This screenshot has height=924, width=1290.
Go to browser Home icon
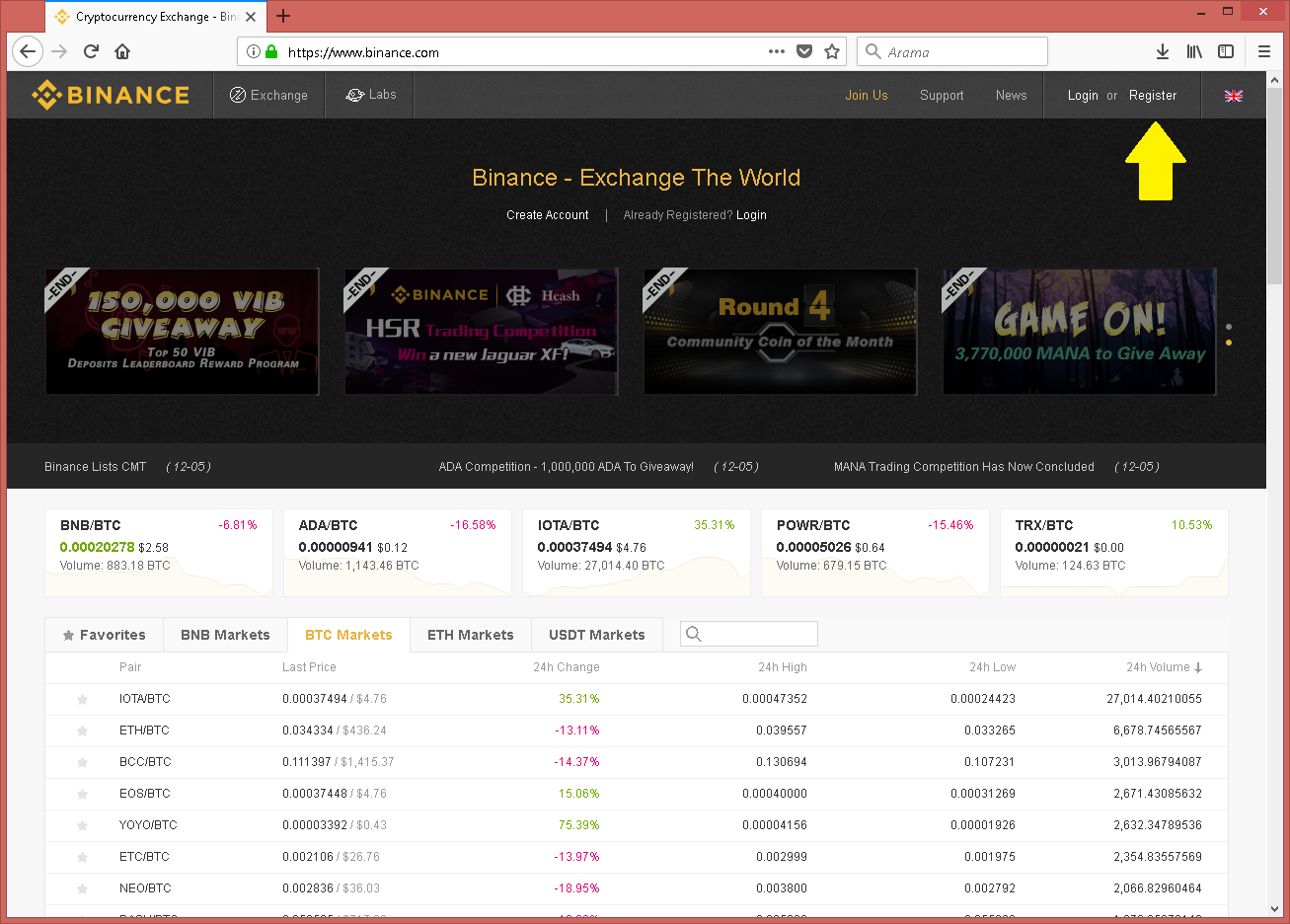point(122,51)
